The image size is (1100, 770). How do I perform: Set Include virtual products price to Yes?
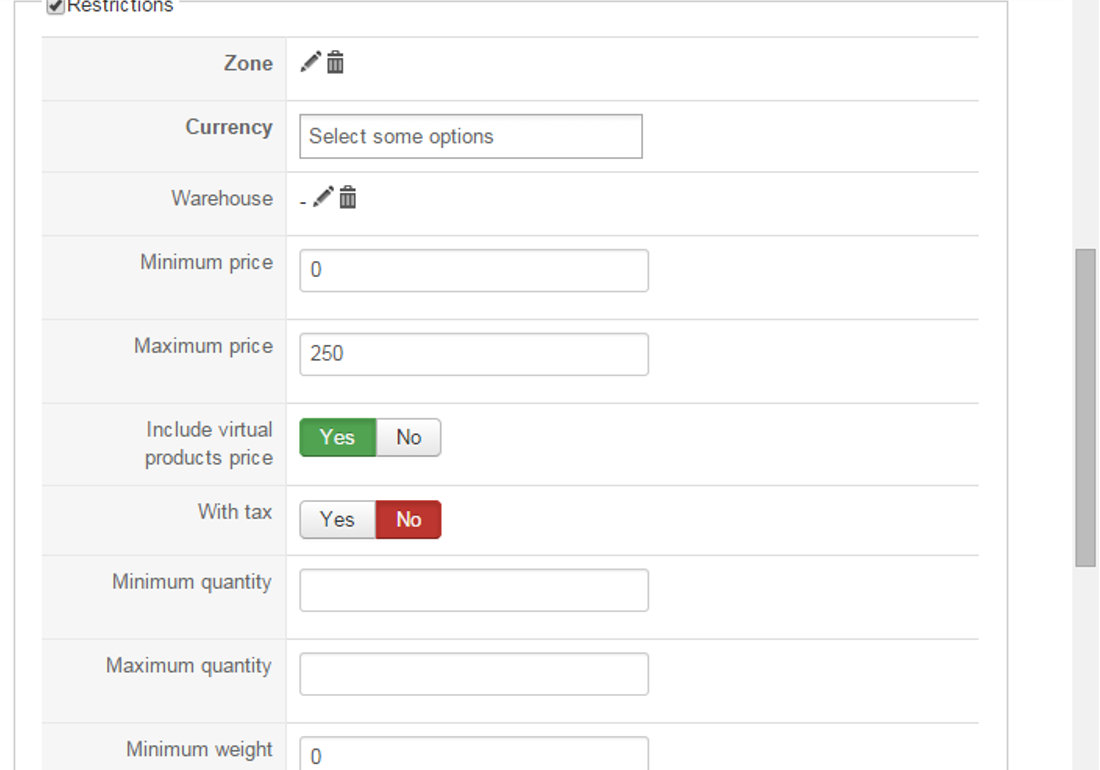(338, 437)
